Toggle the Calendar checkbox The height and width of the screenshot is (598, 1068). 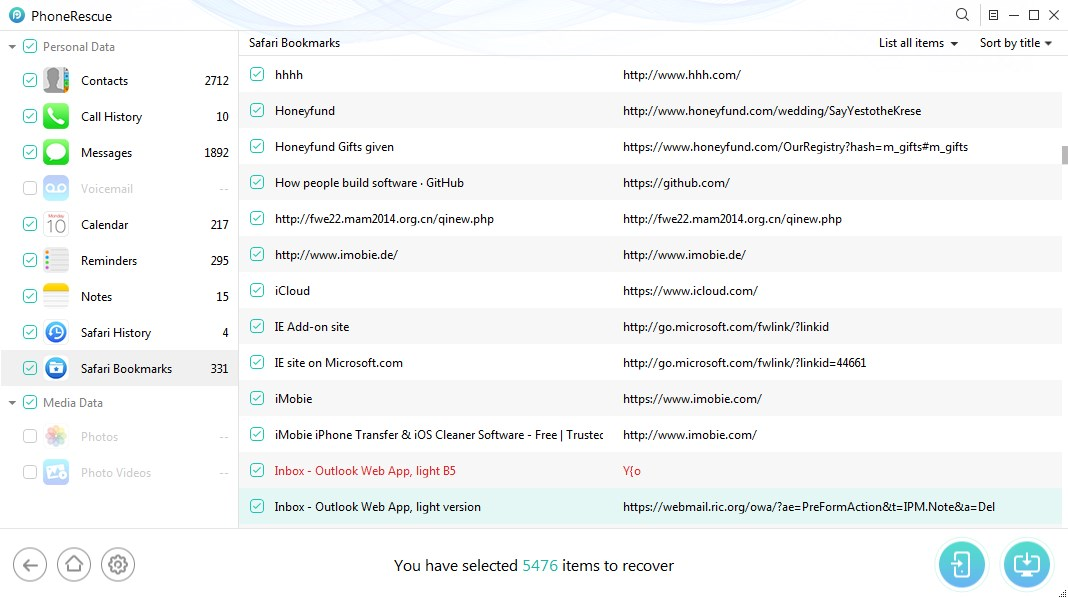tap(30, 225)
